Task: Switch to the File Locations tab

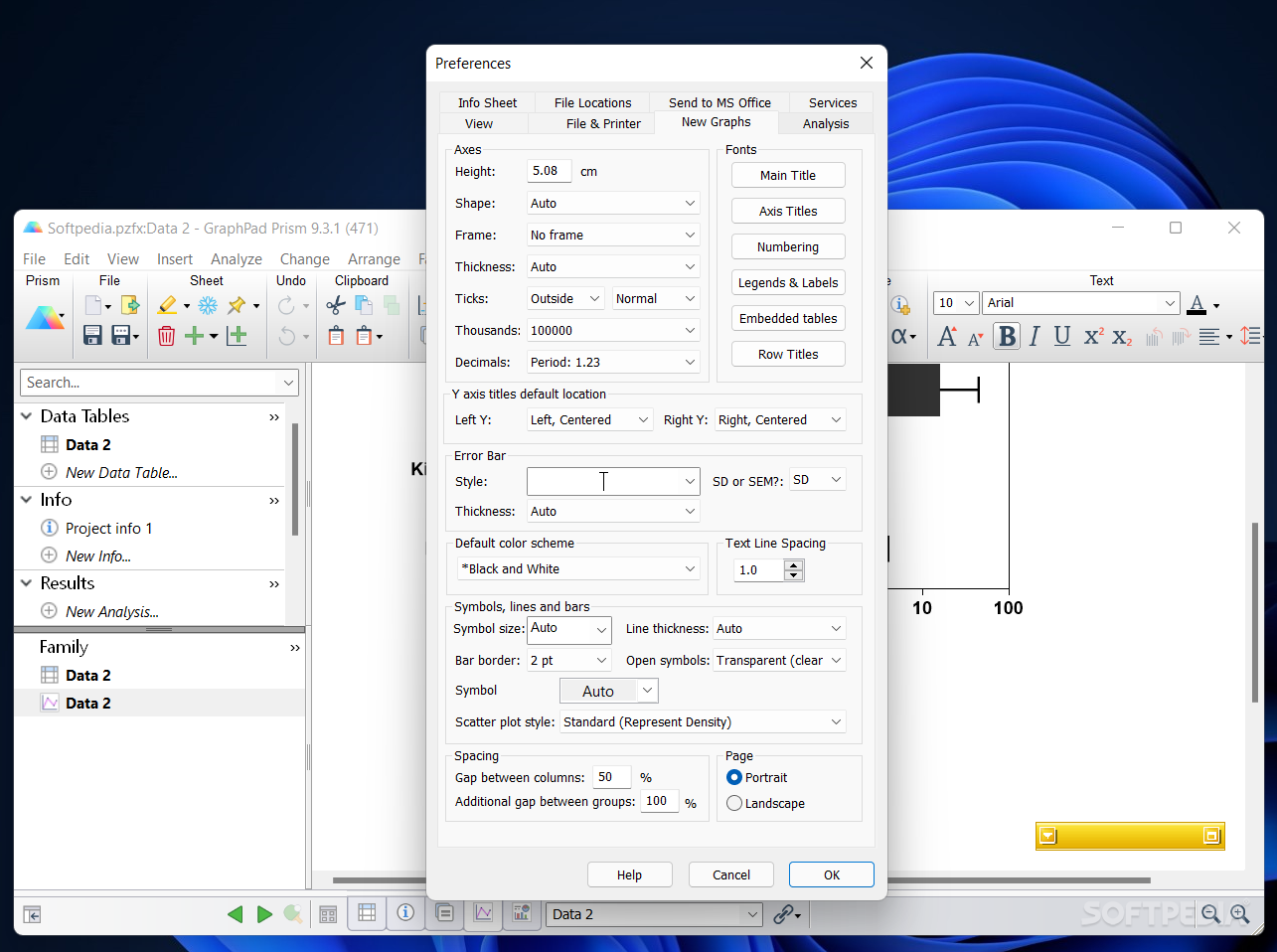Action: (x=592, y=102)
